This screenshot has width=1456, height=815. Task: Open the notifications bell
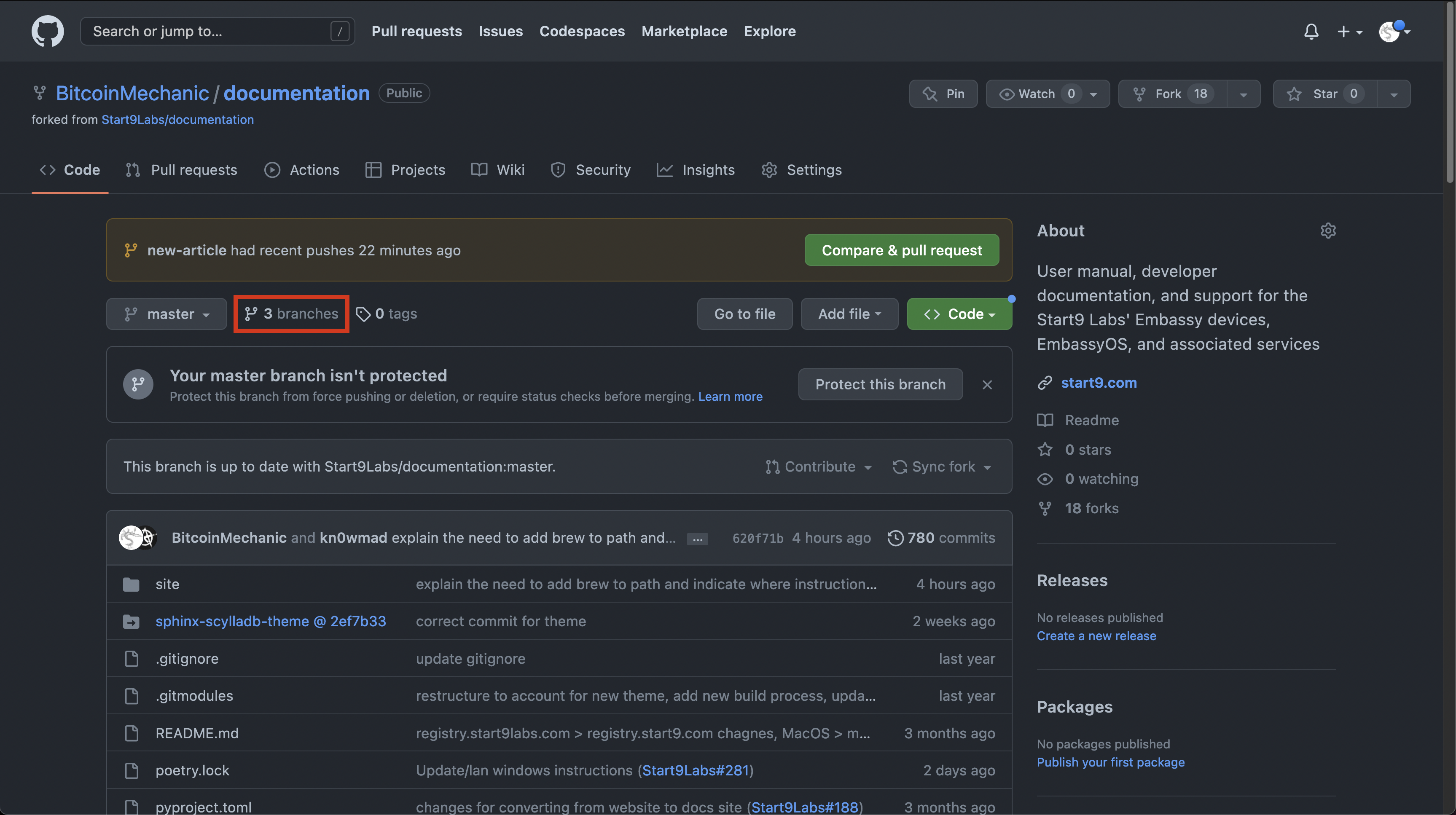(x=1311, y=31)
